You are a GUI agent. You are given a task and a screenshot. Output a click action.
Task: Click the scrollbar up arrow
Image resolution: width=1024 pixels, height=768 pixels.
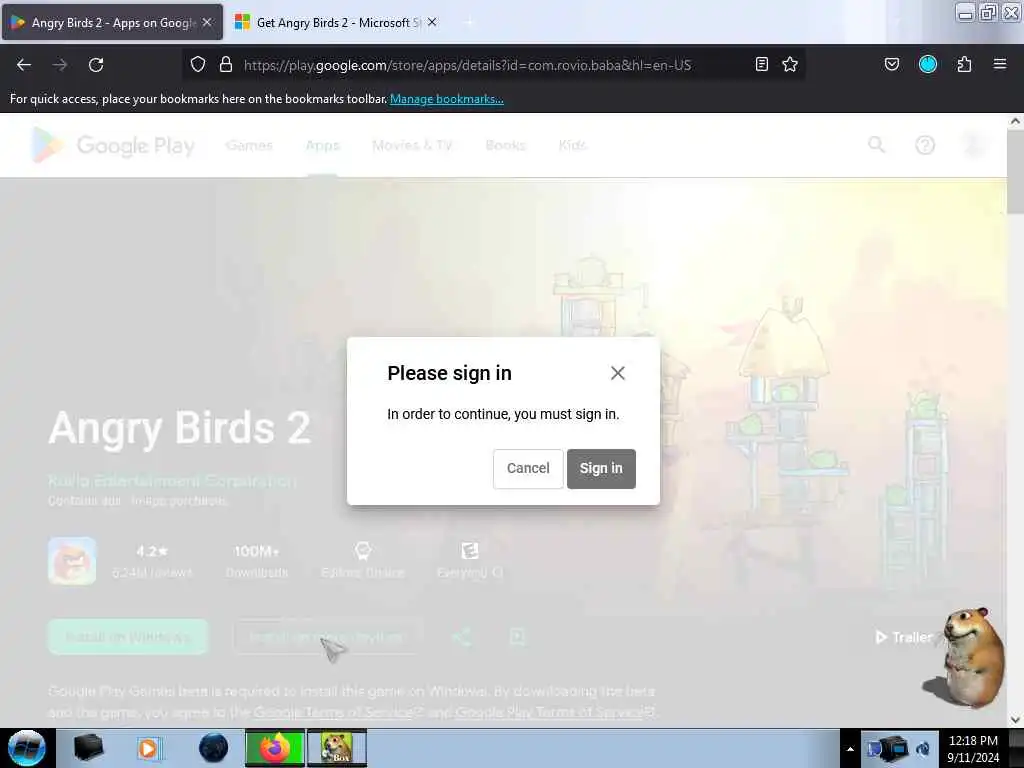1015,121
